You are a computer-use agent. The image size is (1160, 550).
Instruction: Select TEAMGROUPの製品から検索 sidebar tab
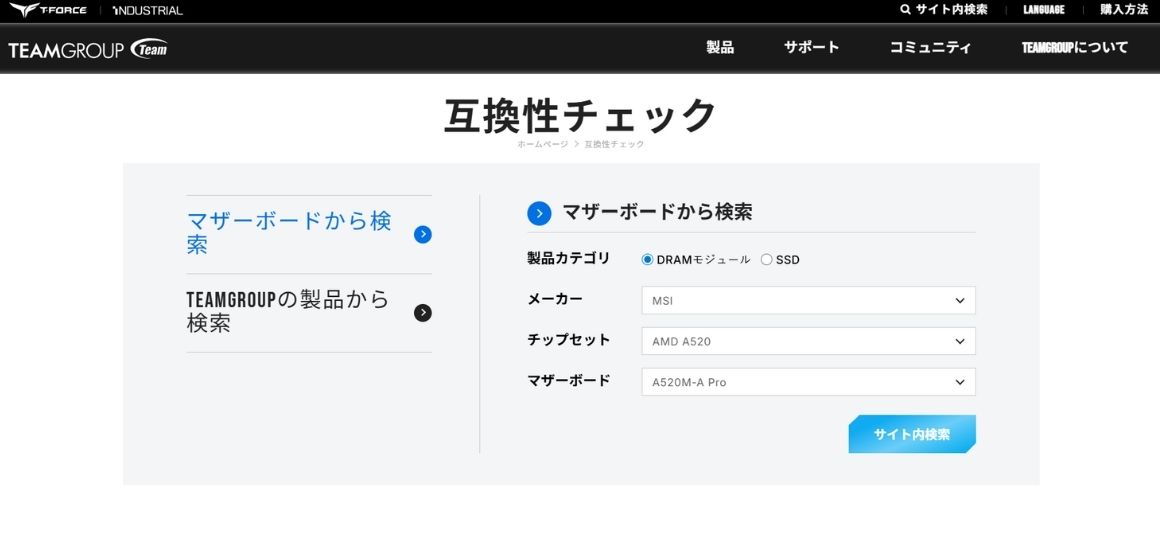[289, 312]
